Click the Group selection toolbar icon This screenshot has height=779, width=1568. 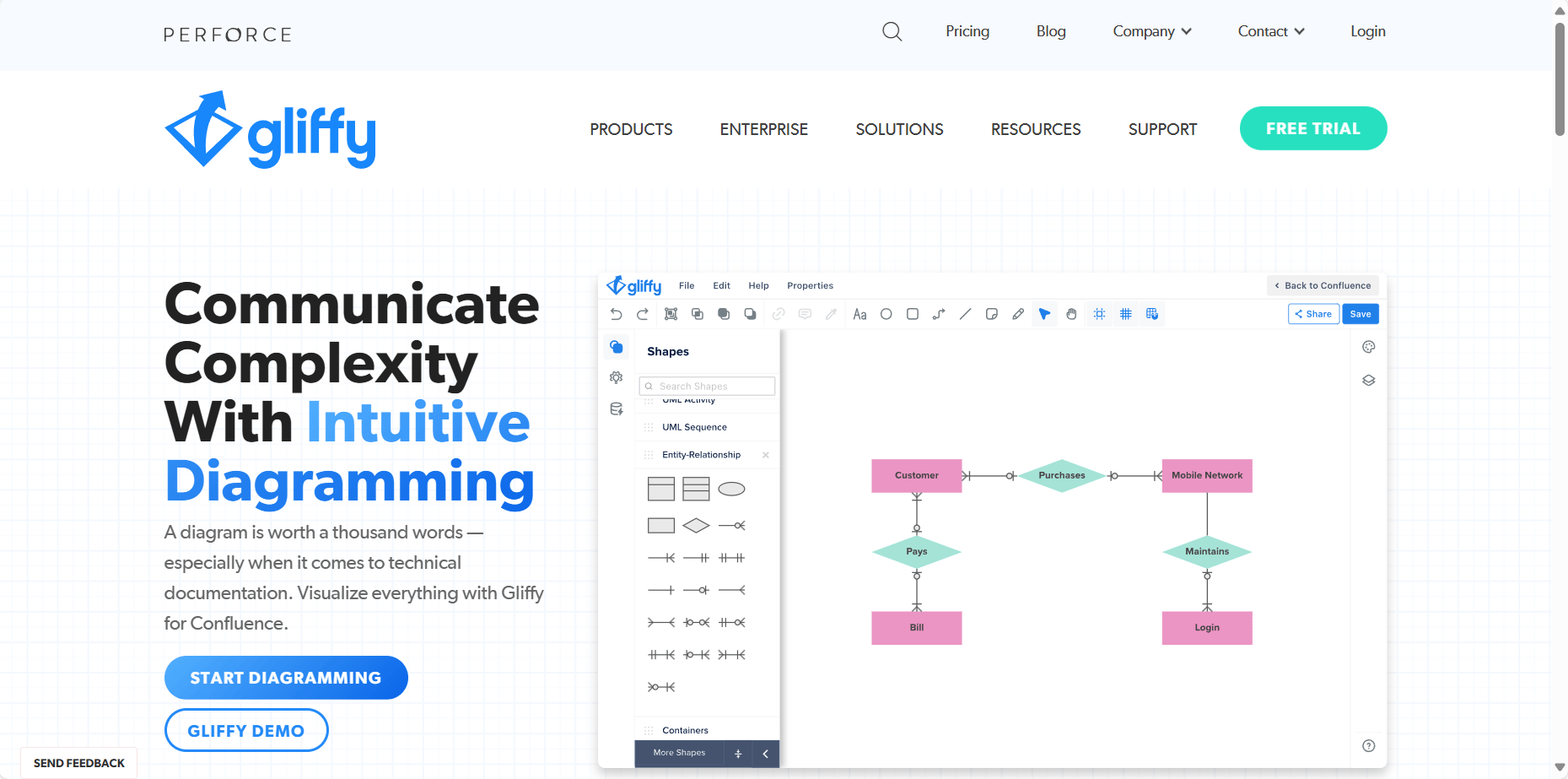(x=671, y=314)
